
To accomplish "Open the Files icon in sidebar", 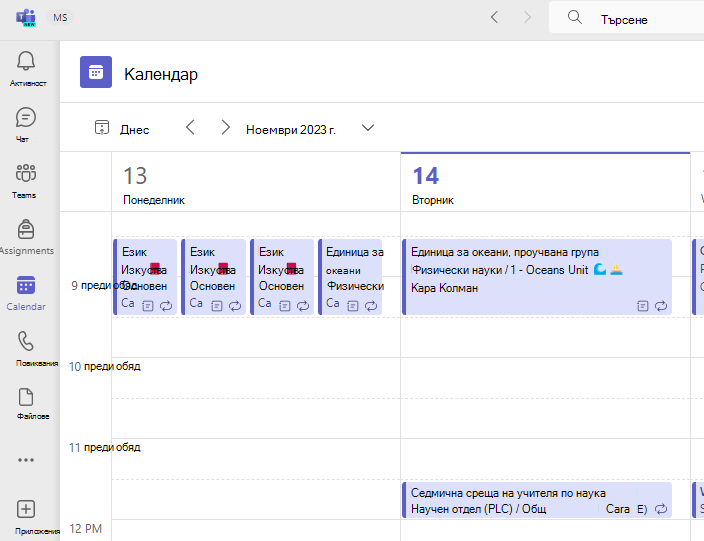I will point(26,397).
